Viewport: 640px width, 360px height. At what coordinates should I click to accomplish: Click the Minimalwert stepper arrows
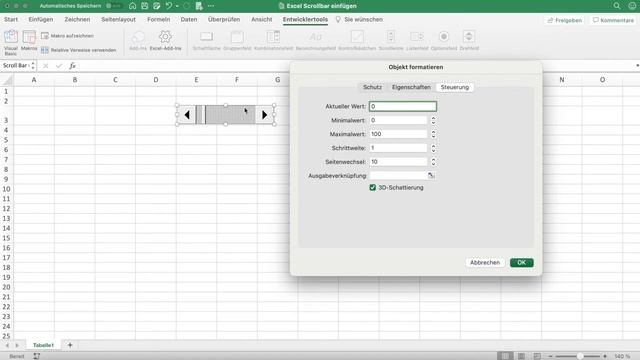click(433, 120)
